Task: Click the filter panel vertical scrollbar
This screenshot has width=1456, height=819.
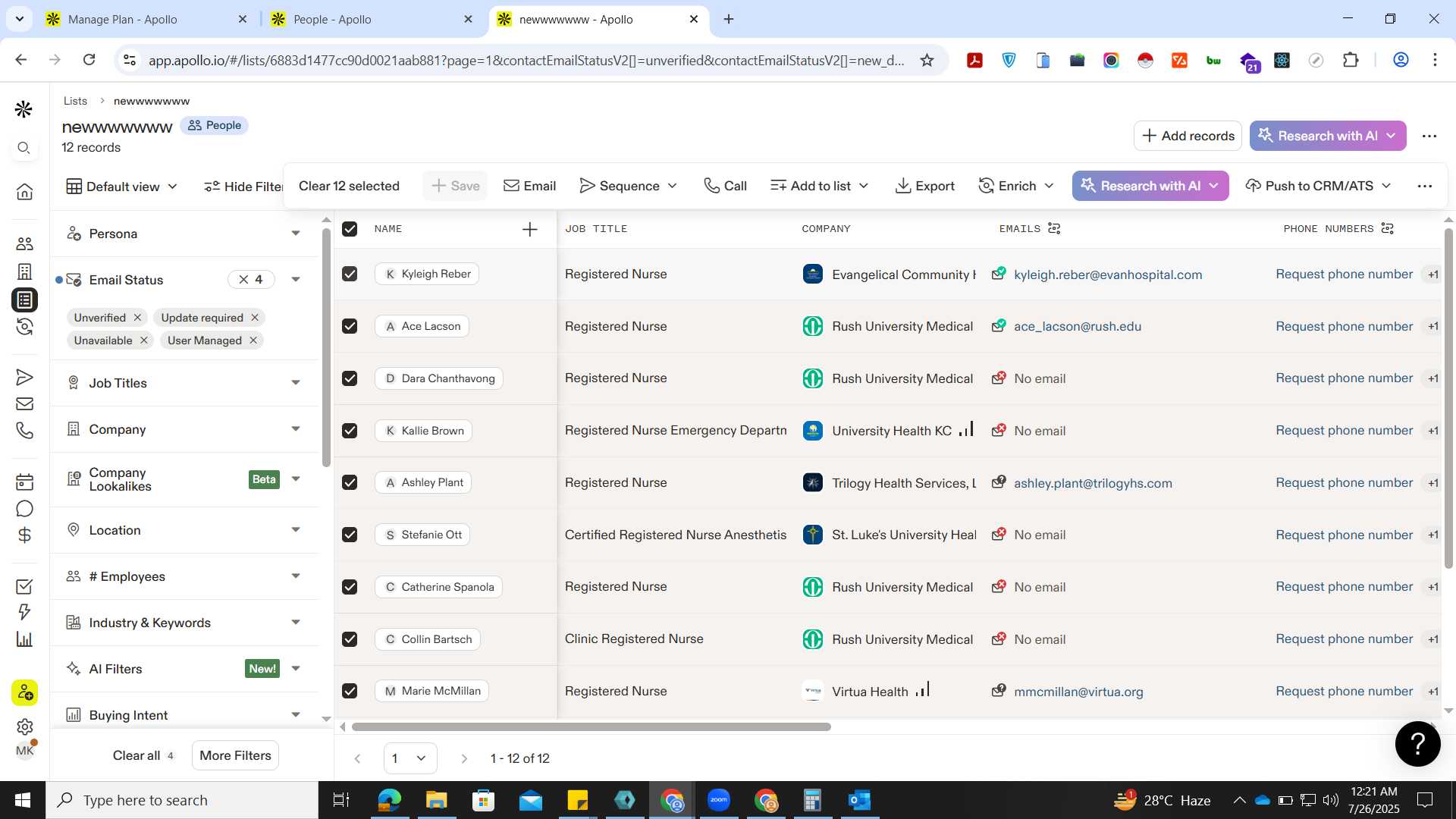Action: tap(326, 349)
